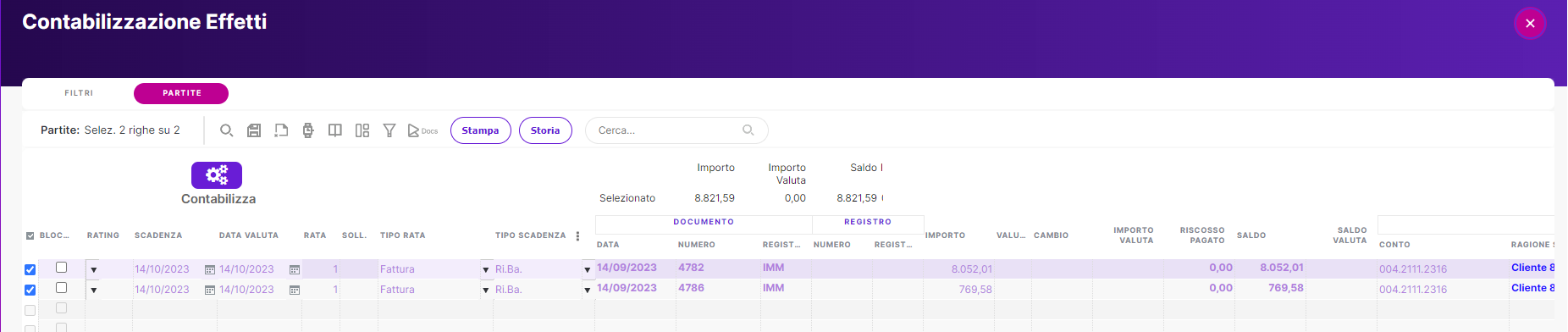The width and height of the screenshot is (1568, 332).
Task: Click the Contabilizza gears icon
Action: tap(217, 175)
